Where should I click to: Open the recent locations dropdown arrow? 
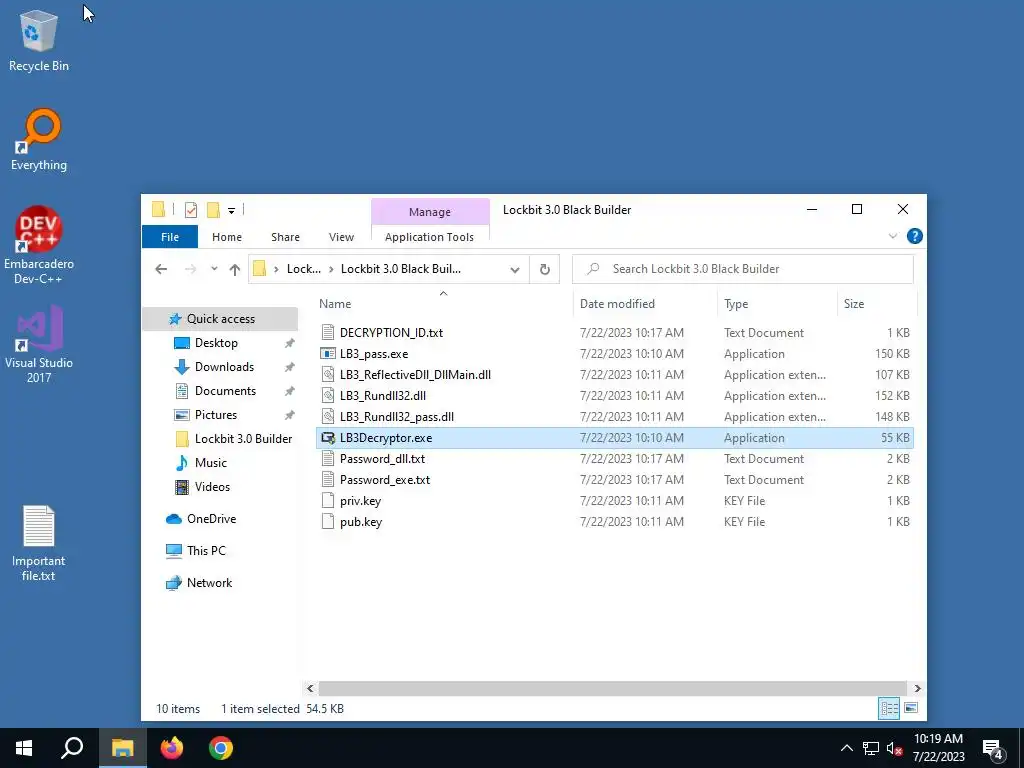click(214, 269)
